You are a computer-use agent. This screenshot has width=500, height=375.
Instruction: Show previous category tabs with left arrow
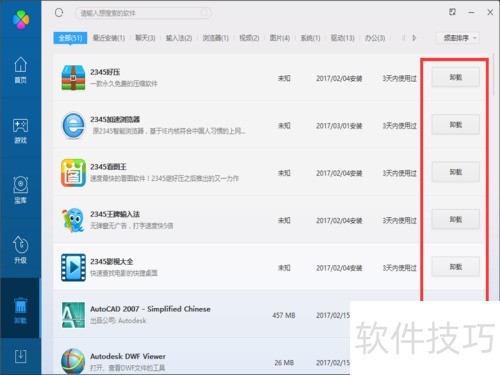tap(404, 38)
